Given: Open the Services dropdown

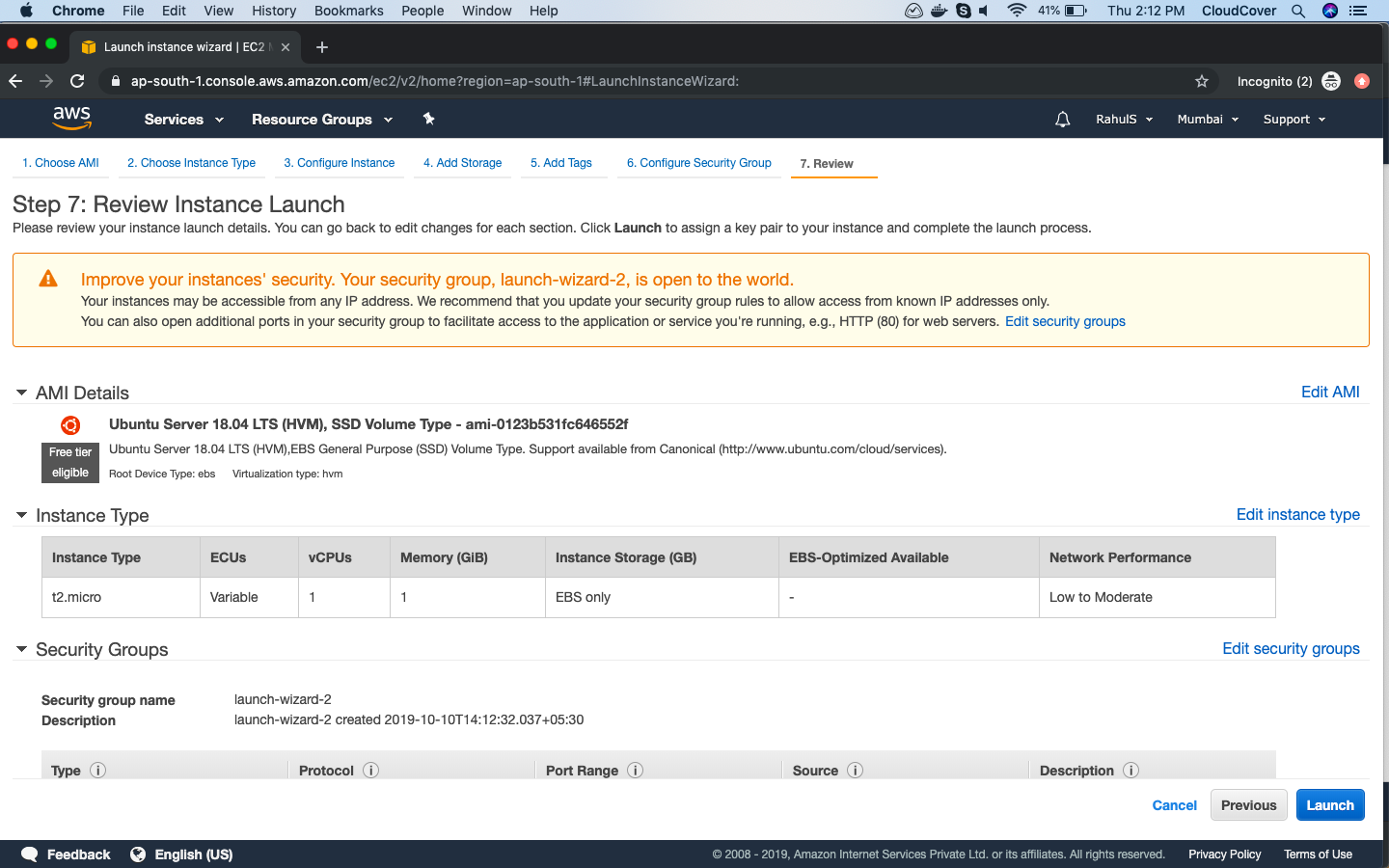Looking at the screenshot, I should coord(182,119).
